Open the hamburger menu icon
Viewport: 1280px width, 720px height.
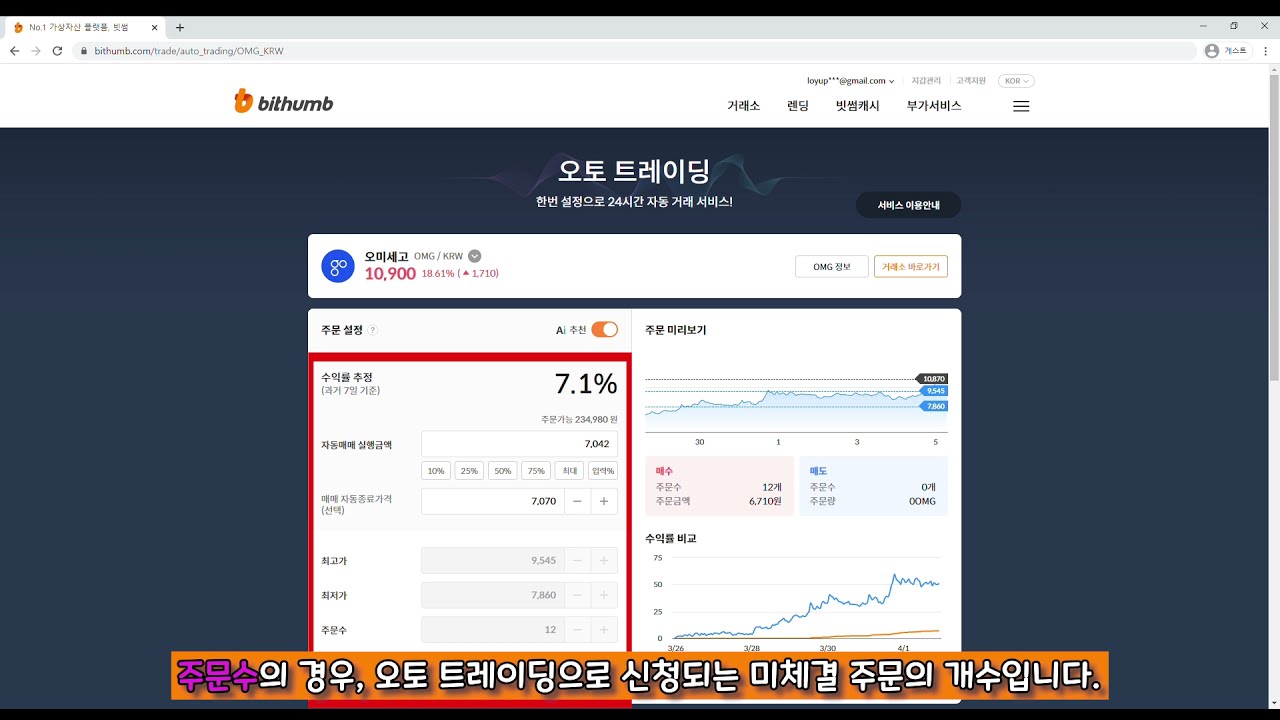(x=1021, y=106)
